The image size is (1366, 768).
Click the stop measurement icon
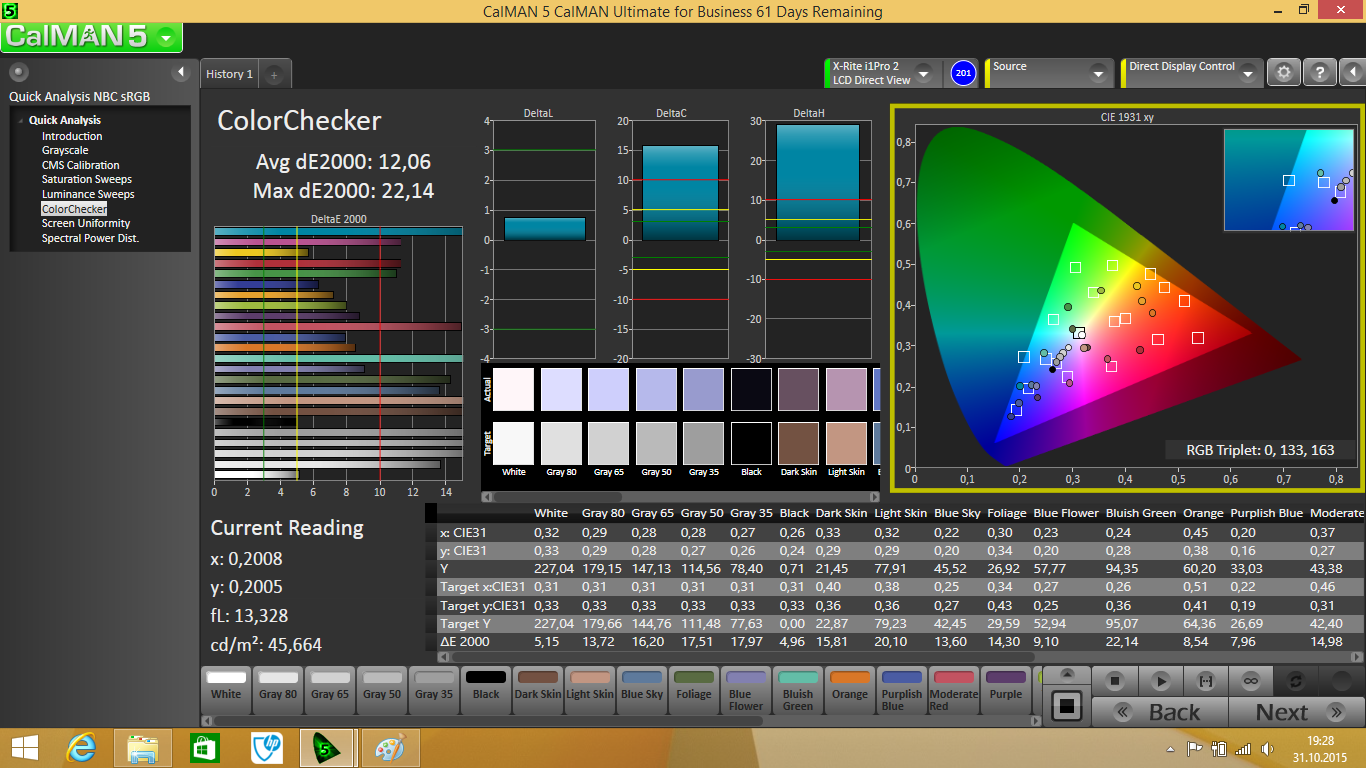coord(1115,681)
